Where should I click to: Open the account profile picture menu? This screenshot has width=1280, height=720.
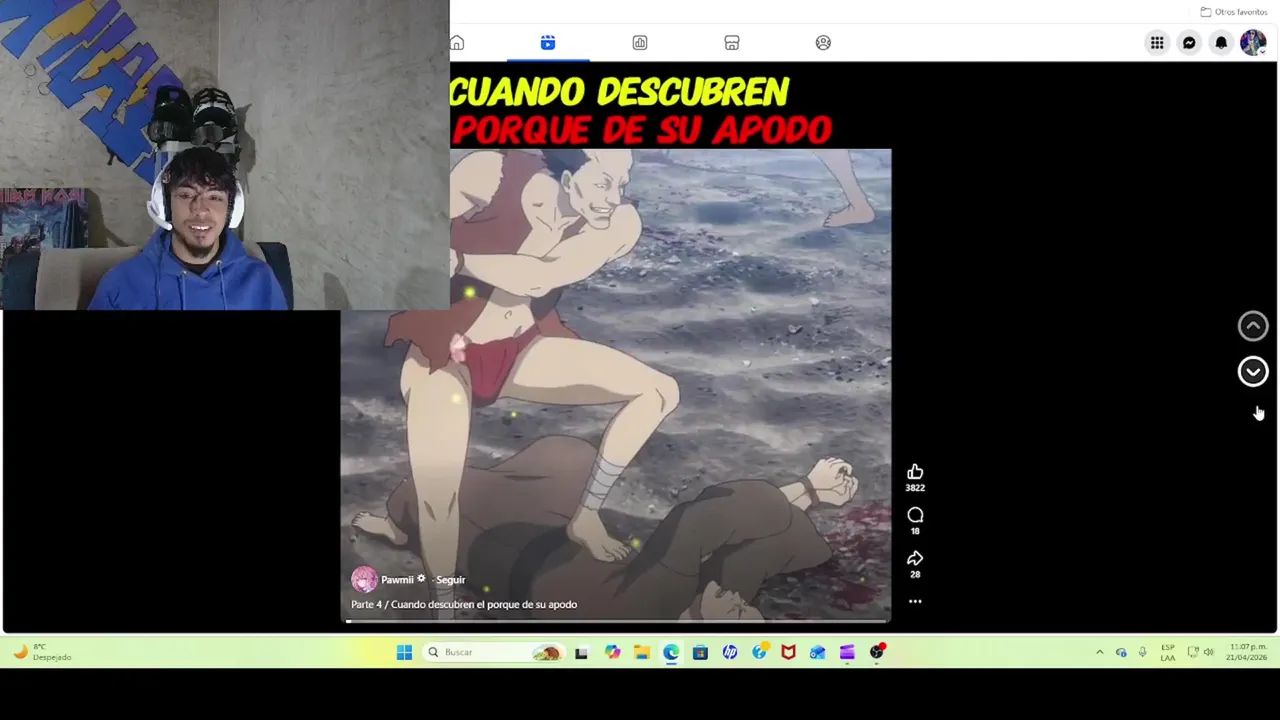pyautogui.click(x=1253, y=43)
